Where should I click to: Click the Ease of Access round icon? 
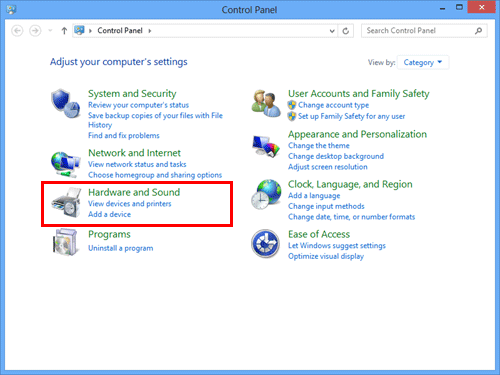point(265,244)
